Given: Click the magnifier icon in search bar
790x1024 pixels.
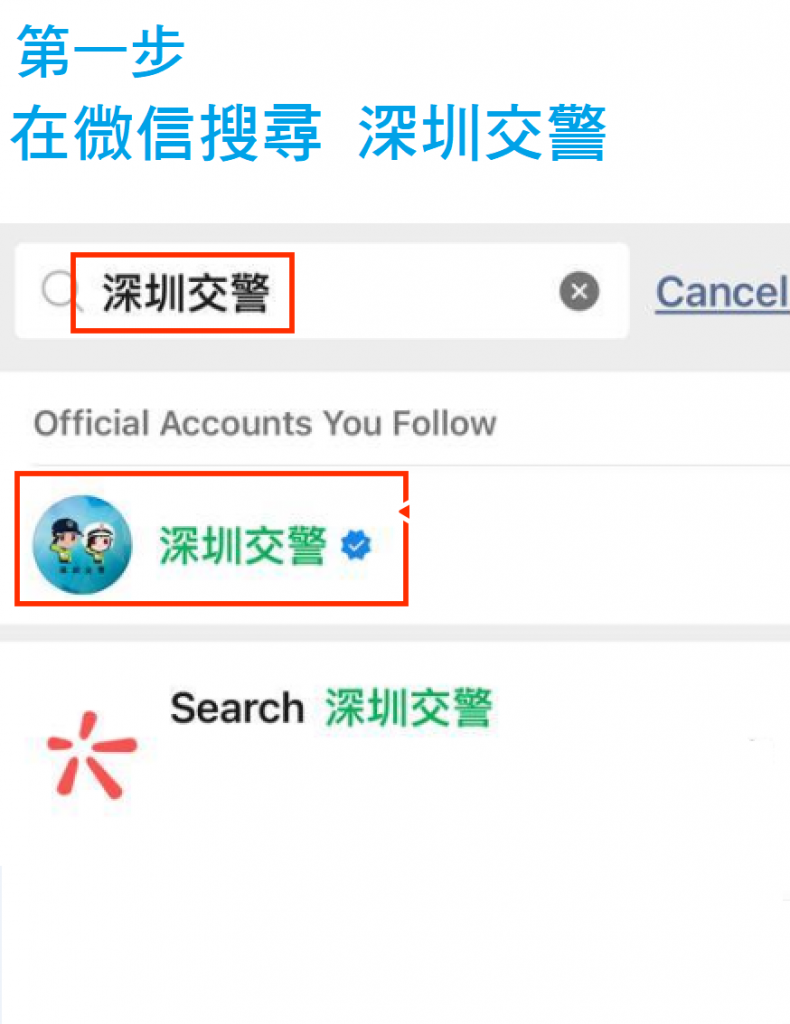Looking at the screenshot, I should point(59,289).
